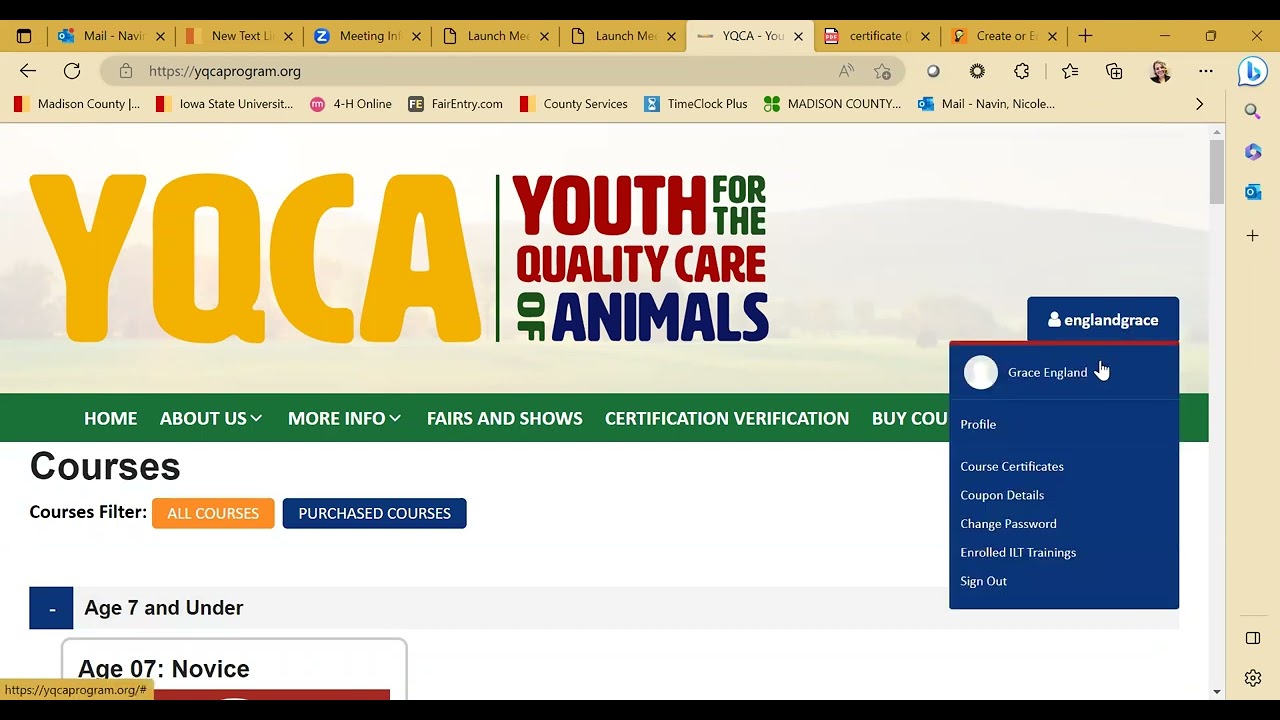Viewport: 1280px width, 720px height.
Task: Switch to Mail - Navin tab
Action: pyautogui.click(x=111, y=36)
